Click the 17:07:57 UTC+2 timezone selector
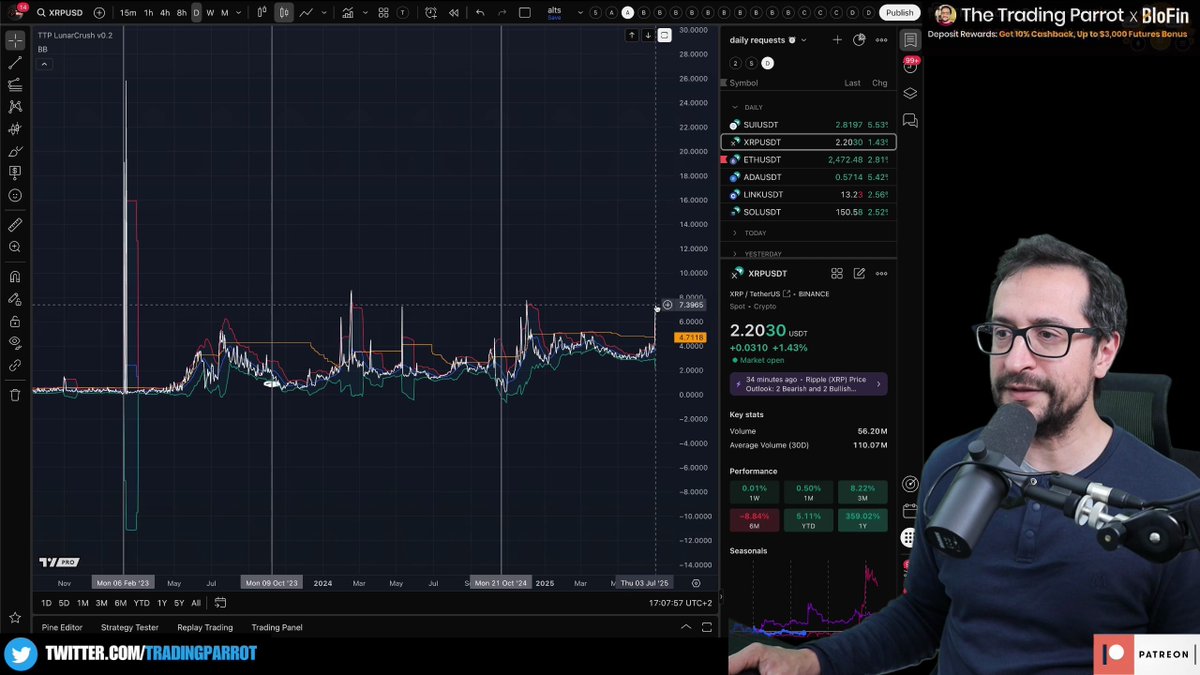The image size is (1200, 675). 680,603
